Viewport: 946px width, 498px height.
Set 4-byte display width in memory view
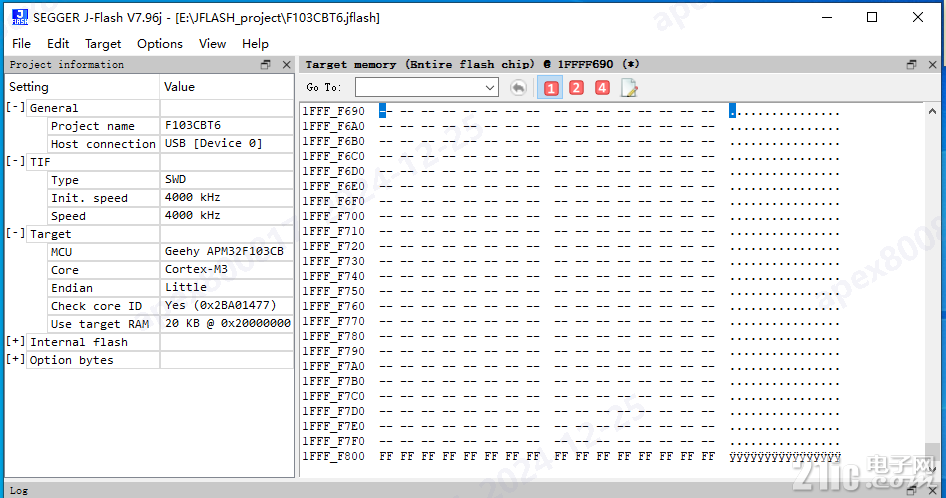602,88
